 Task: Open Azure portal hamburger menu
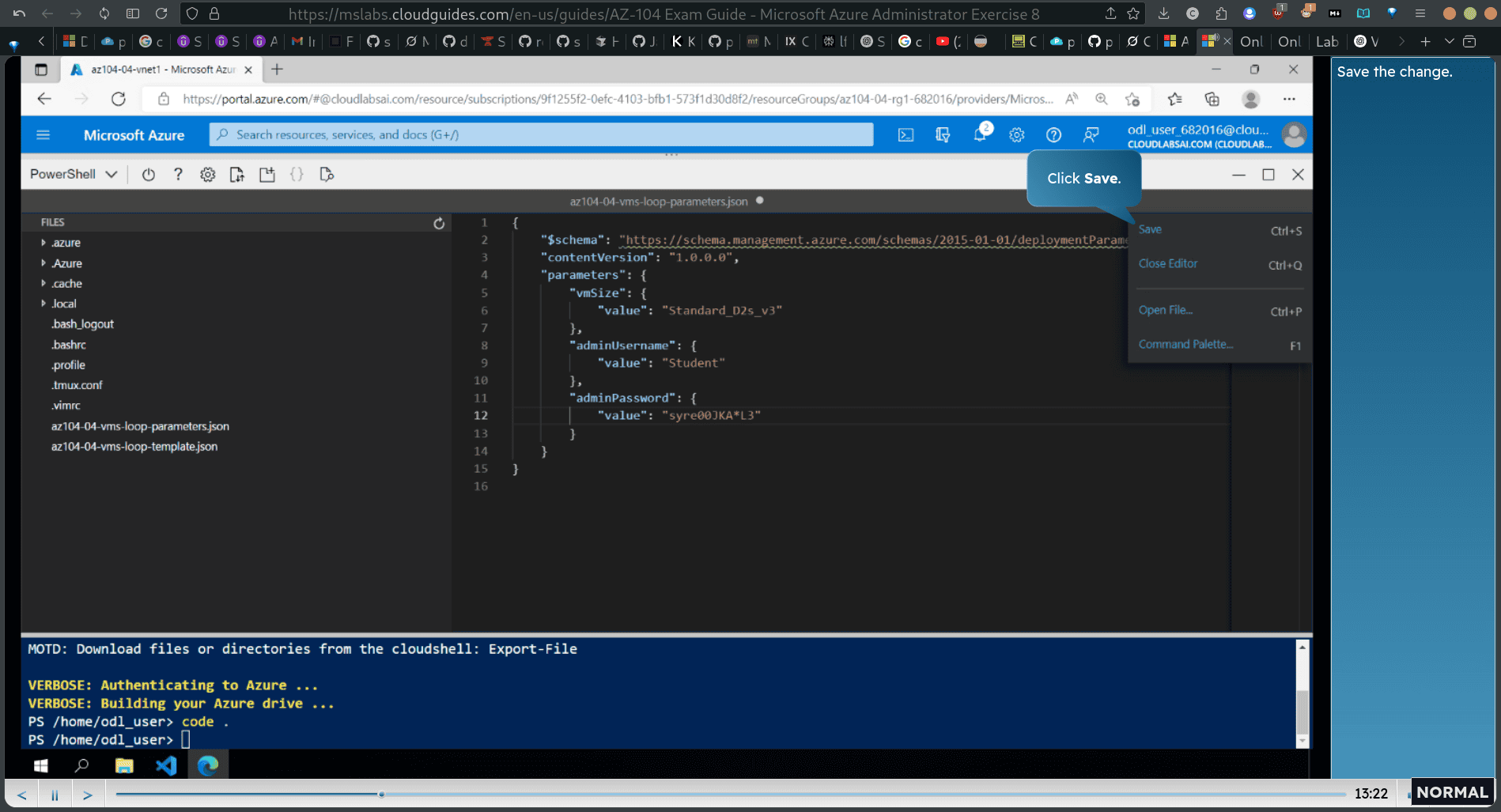click(x=43, y=135)
